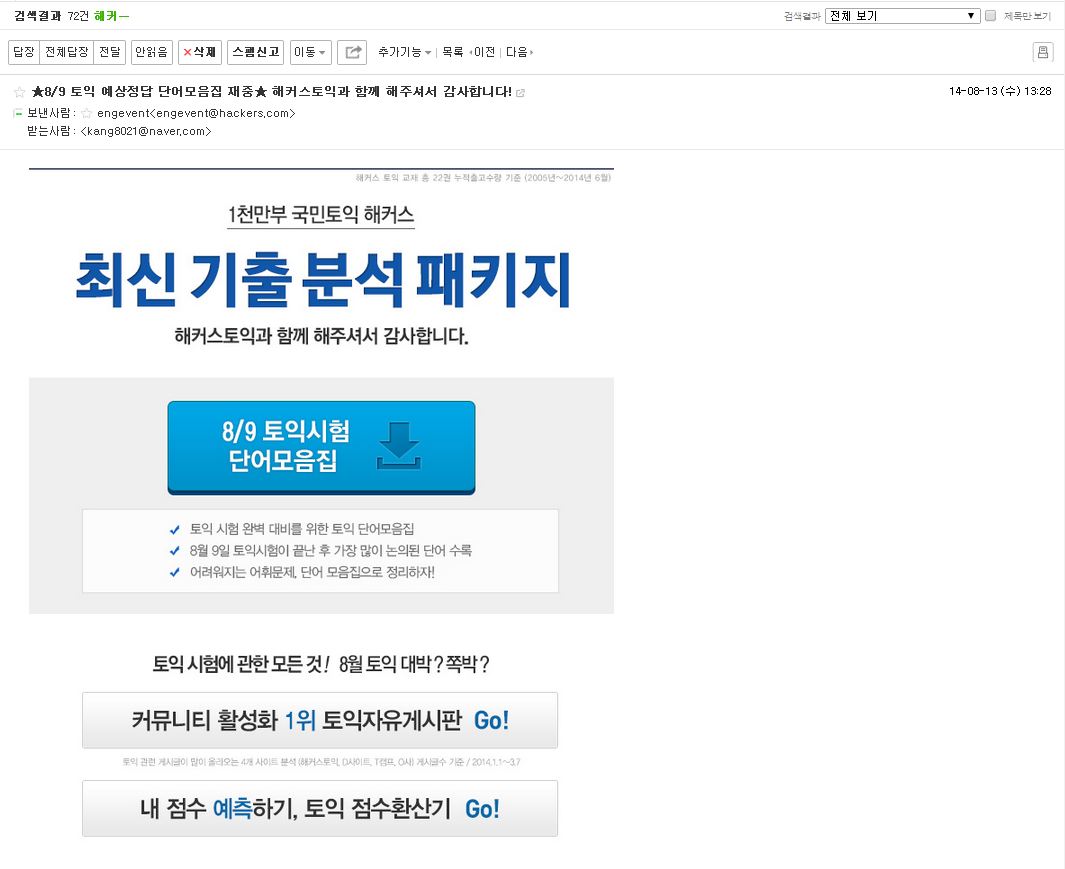Click the 해커스토익과 함께 해주셔서 감사합니다. banner text

(x=321, y=336)
